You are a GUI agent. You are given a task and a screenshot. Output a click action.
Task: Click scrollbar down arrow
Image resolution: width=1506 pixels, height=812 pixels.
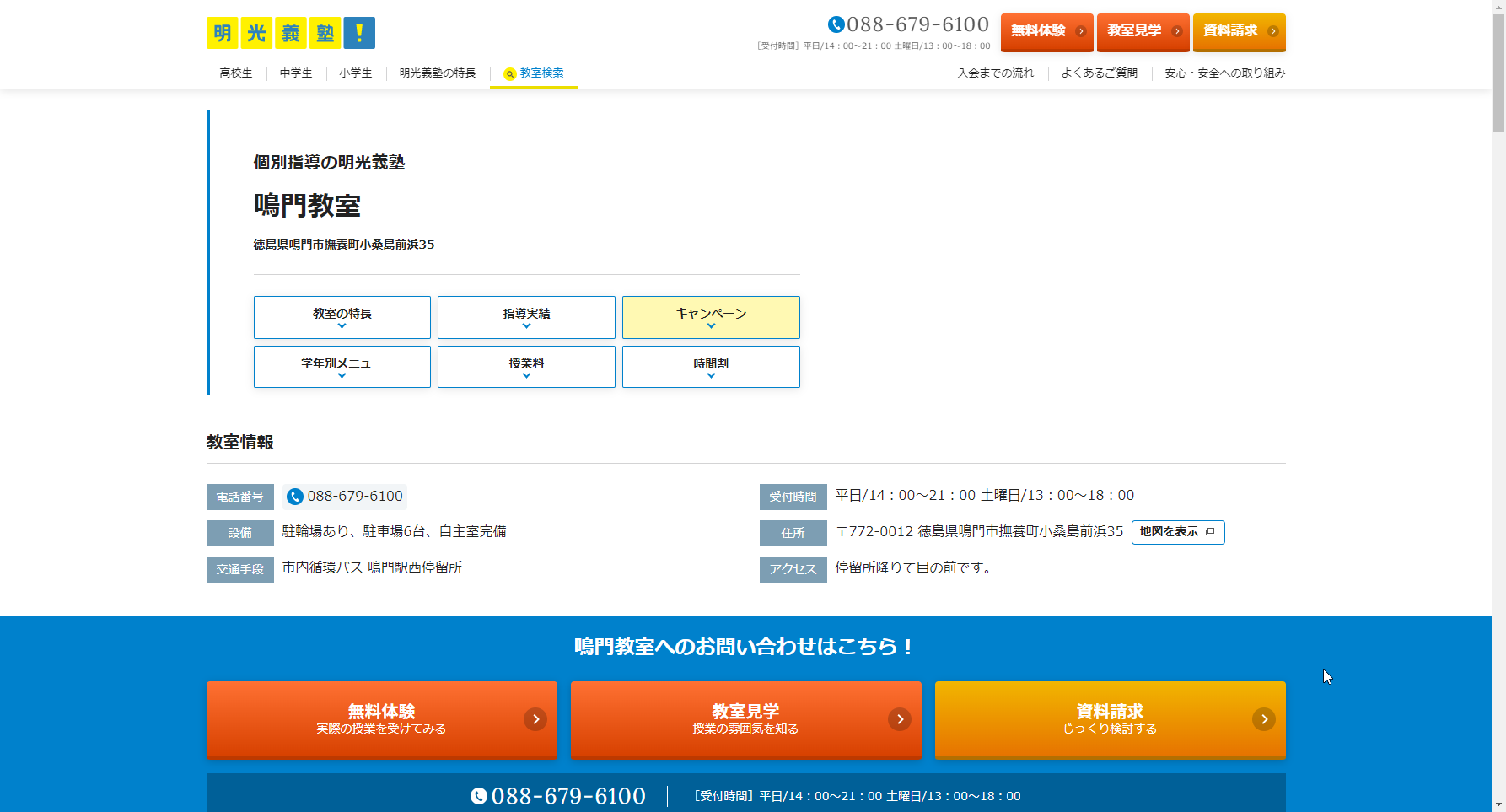(1498, 804)
